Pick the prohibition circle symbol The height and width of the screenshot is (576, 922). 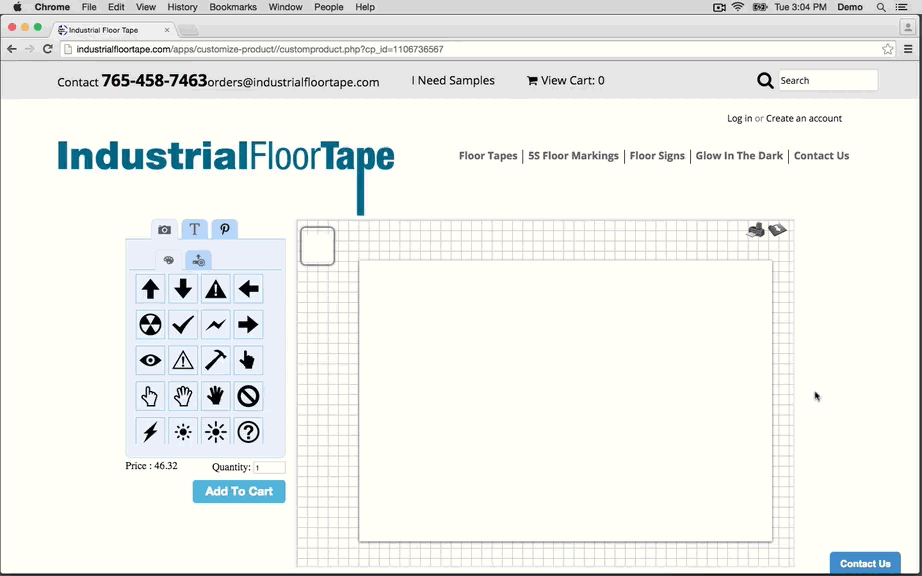248,397
